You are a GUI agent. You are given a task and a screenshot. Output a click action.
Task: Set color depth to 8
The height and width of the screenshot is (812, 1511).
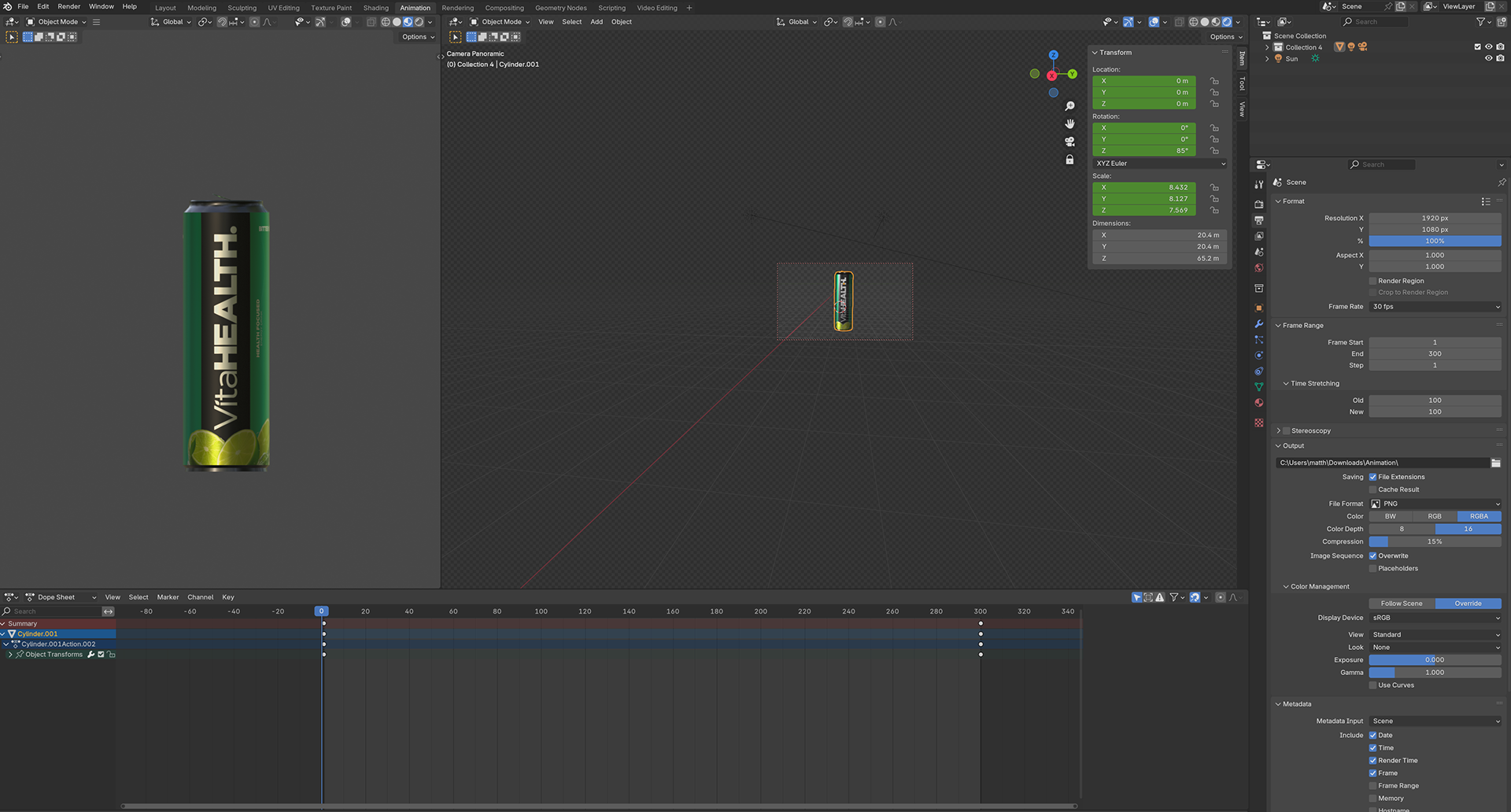pos(1402,529)
